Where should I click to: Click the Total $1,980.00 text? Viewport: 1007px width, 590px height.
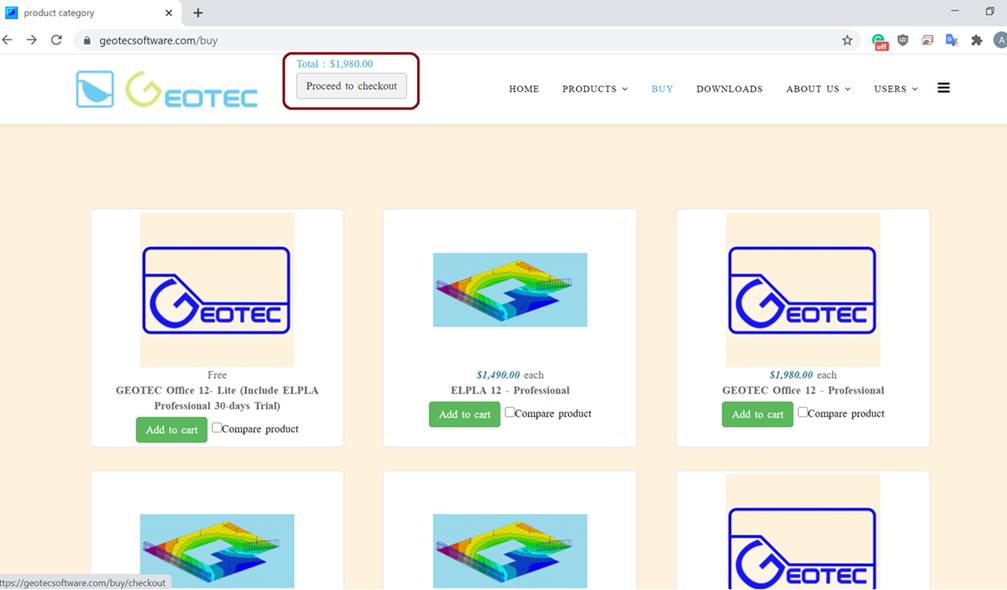[335, 64]
